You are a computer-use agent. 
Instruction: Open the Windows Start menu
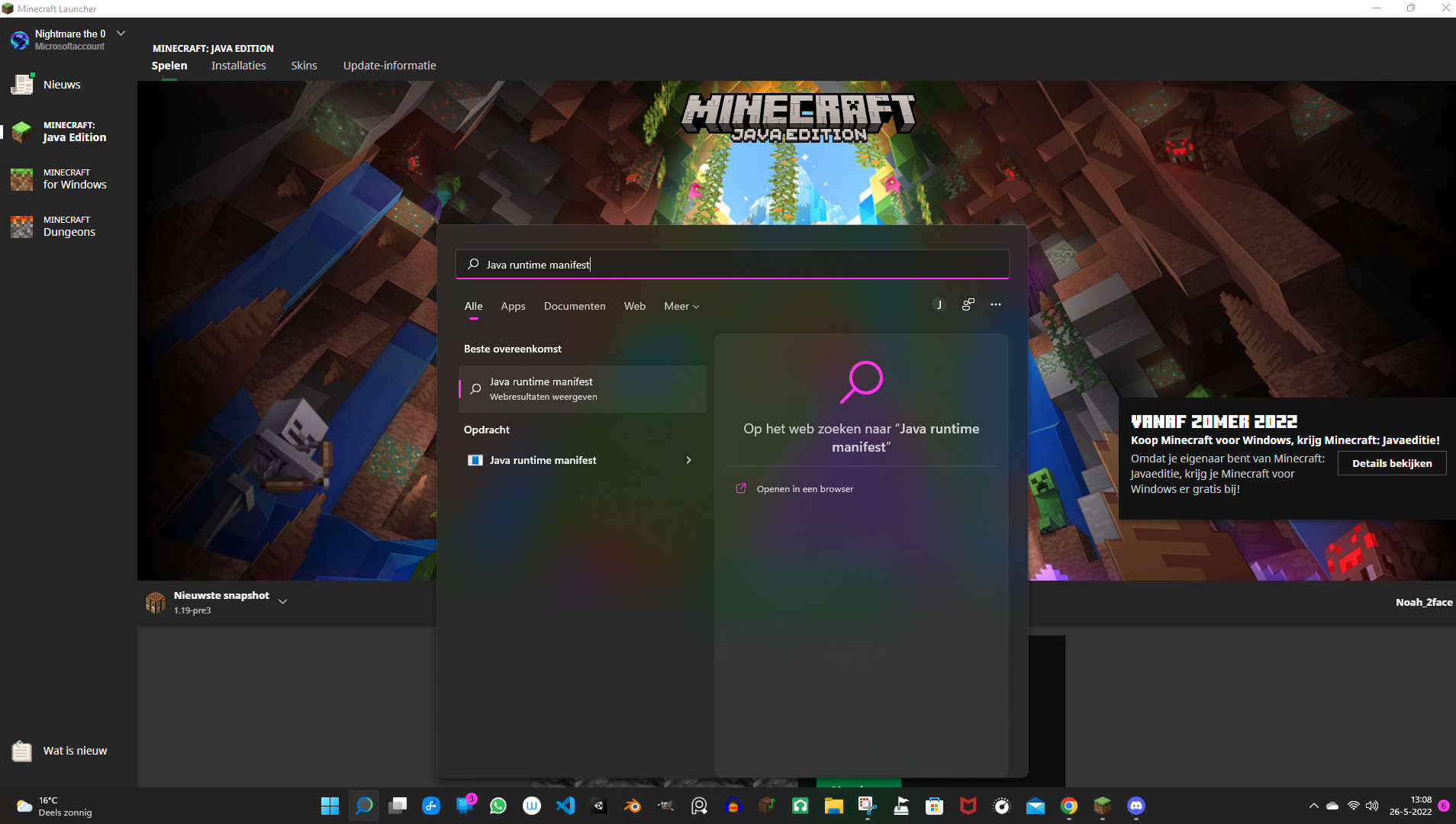(x=330, y=806)
